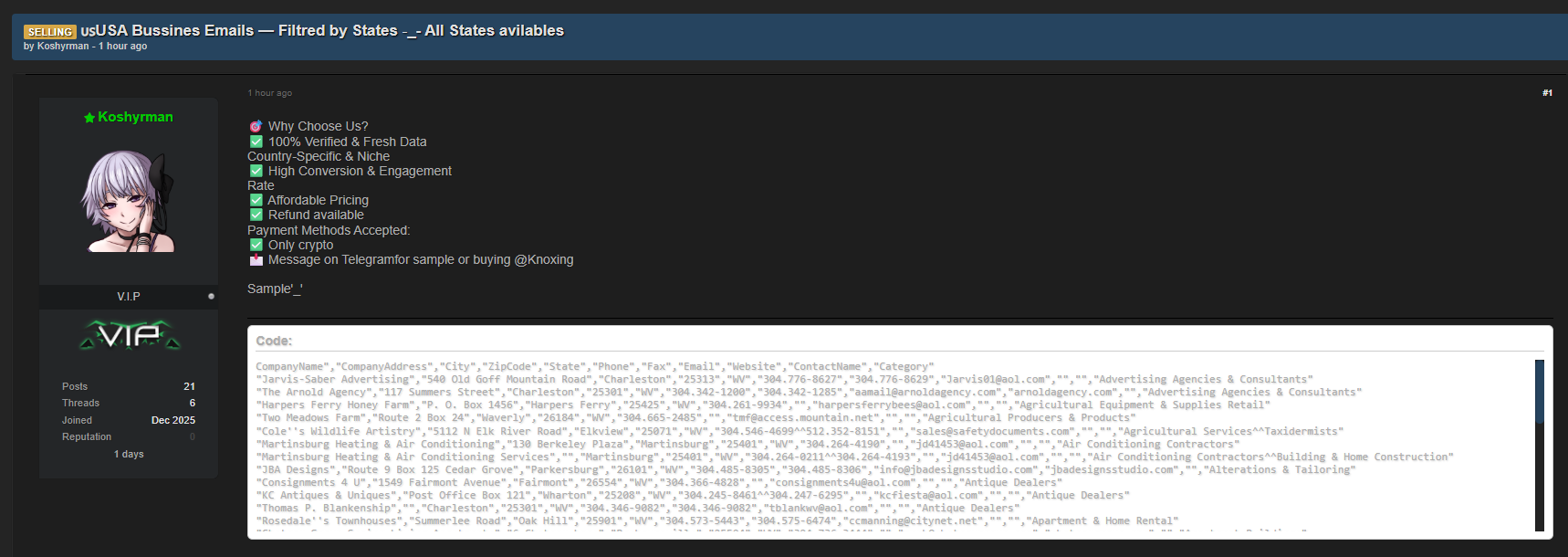Screen dimensions: 1568x557
Task: Click the CompanyName header row in code
Action: pos(595,367)
